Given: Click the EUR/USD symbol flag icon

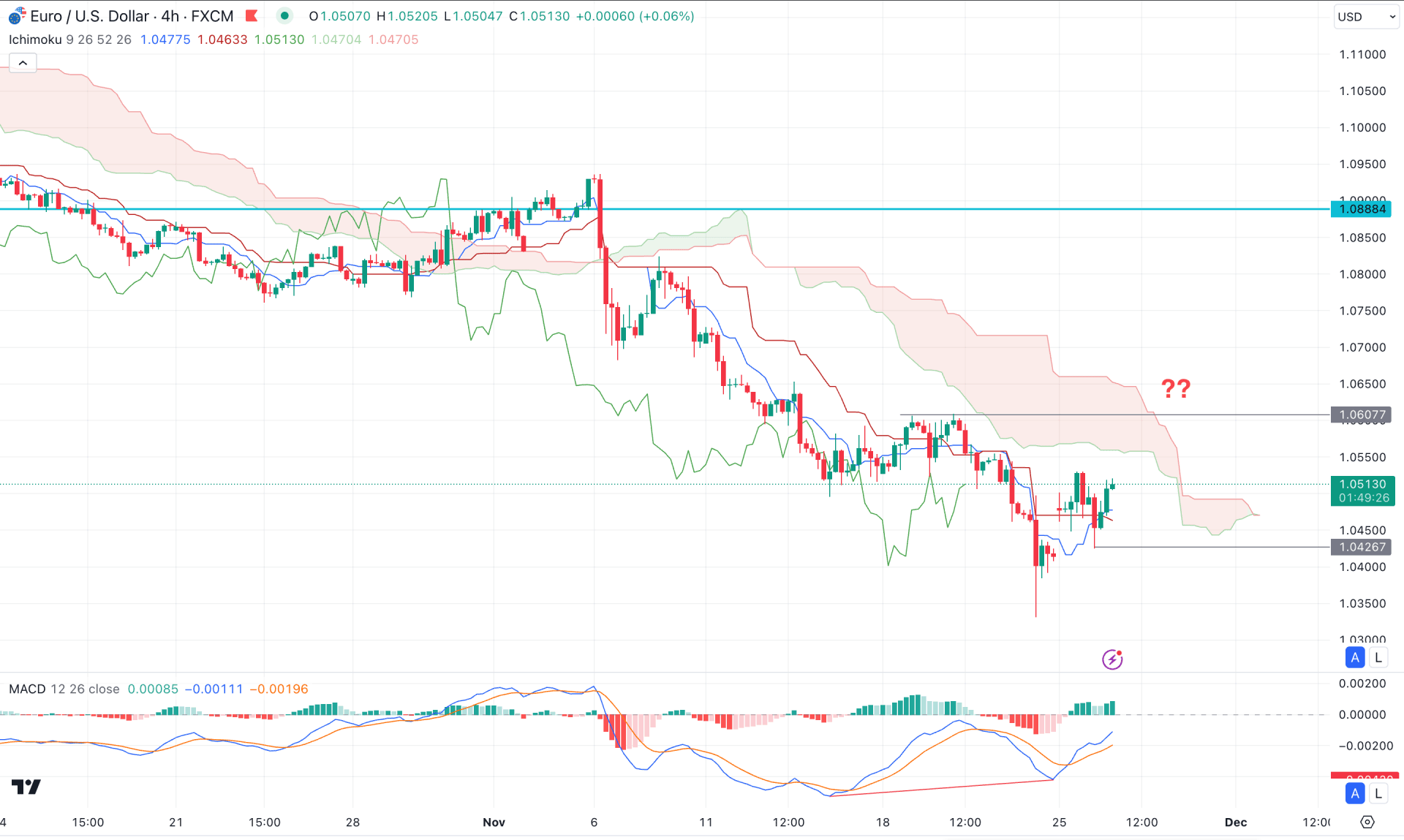Looking at the screenshot, I should coord(17,15).
